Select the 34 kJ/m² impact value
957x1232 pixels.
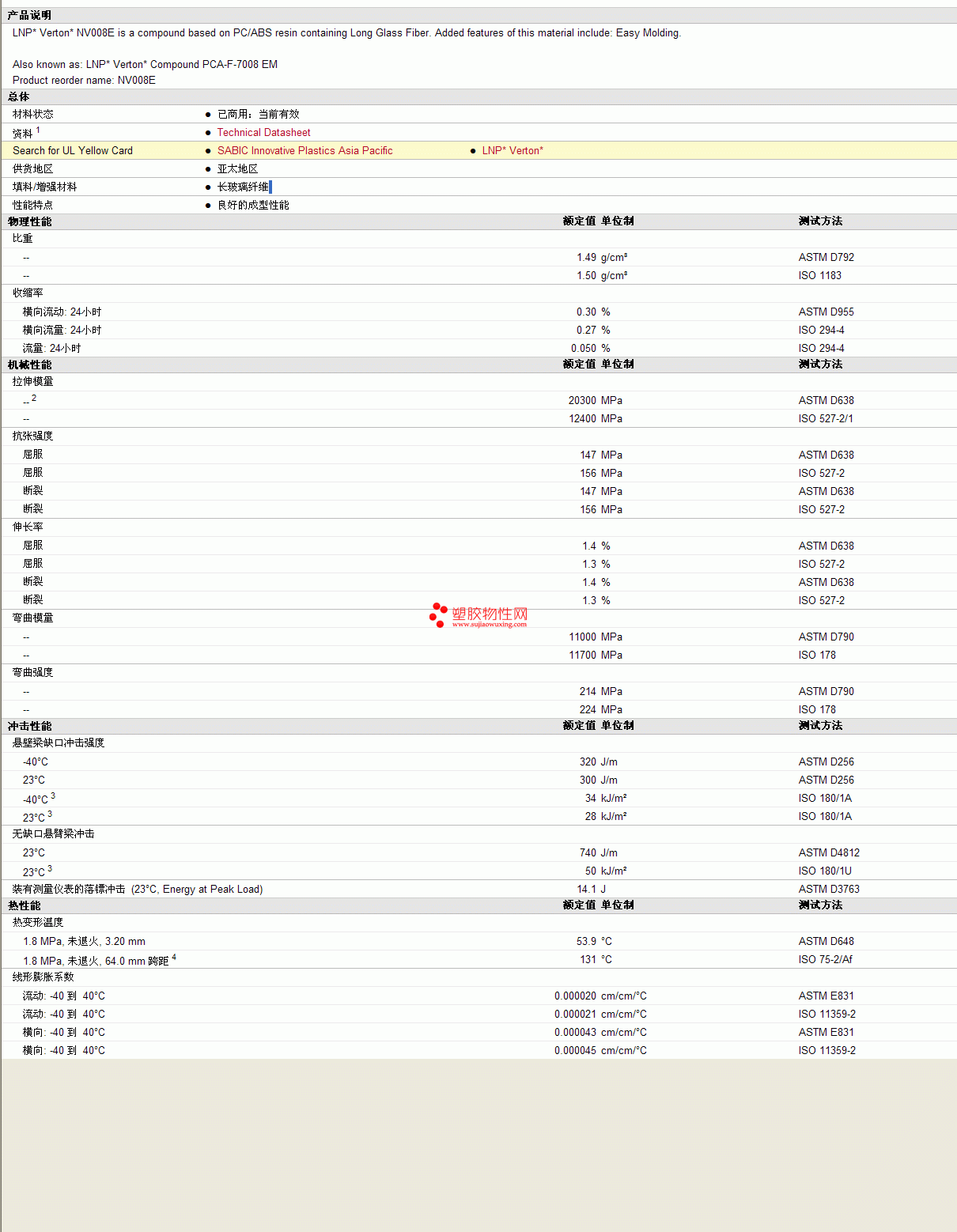[606, 798]
